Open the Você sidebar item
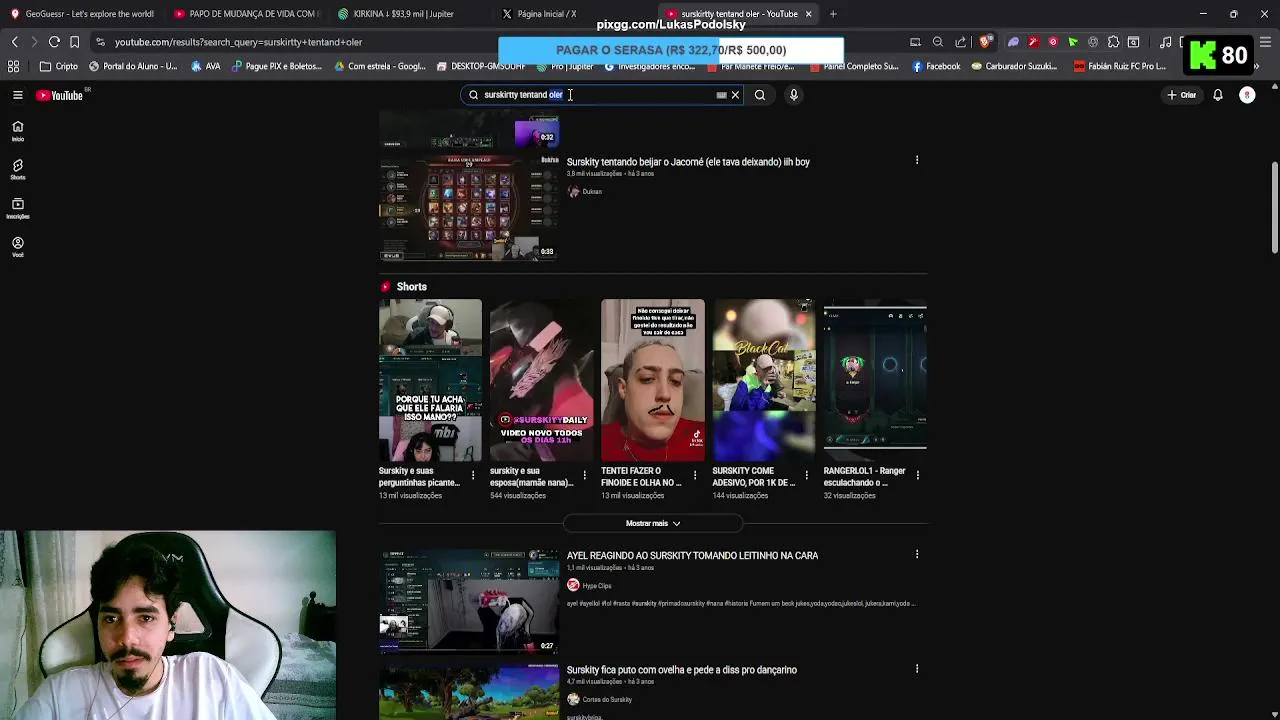 tap(17, 247)
